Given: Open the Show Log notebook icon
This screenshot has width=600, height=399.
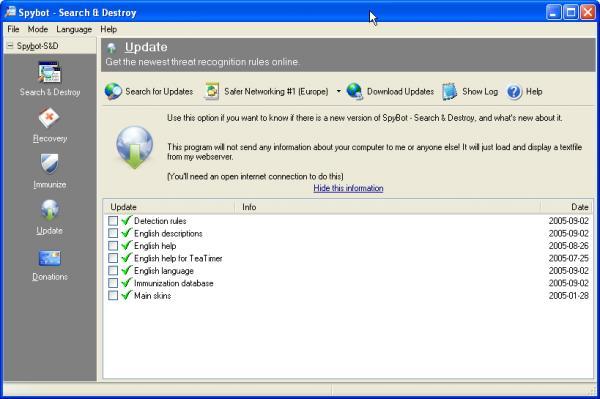Looking at the screenshot, I should [x=450, y=91].
